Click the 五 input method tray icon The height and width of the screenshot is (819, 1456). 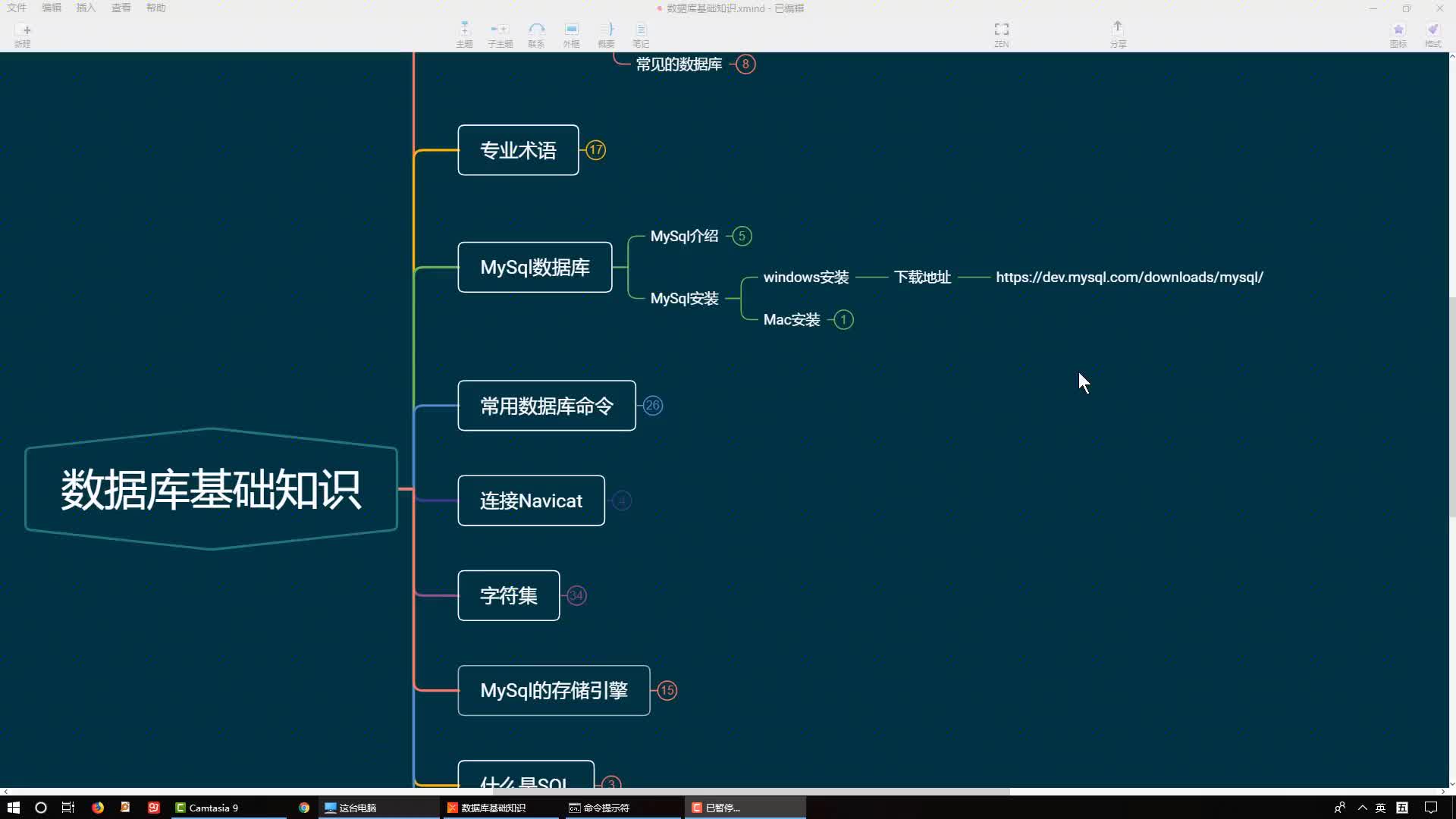tap(1402, 808)
